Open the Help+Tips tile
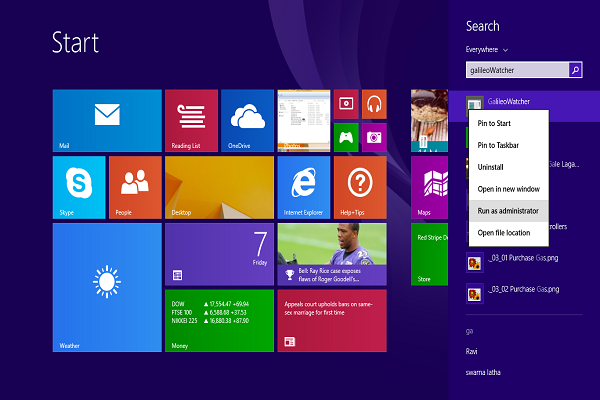The image size is (600, 400). coord(360,187)
